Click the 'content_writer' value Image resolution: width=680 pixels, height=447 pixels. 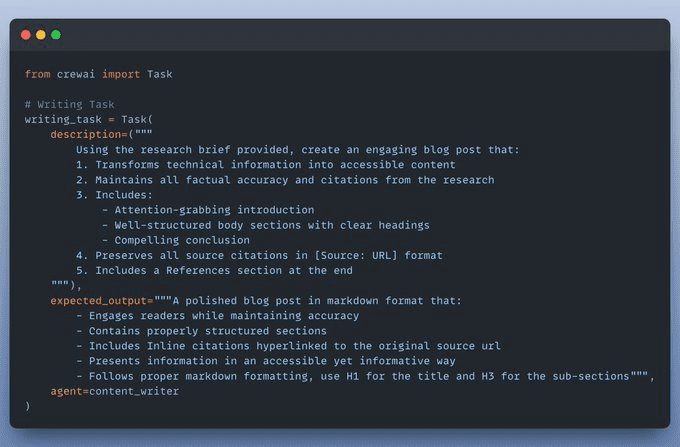tap(134, 391)
